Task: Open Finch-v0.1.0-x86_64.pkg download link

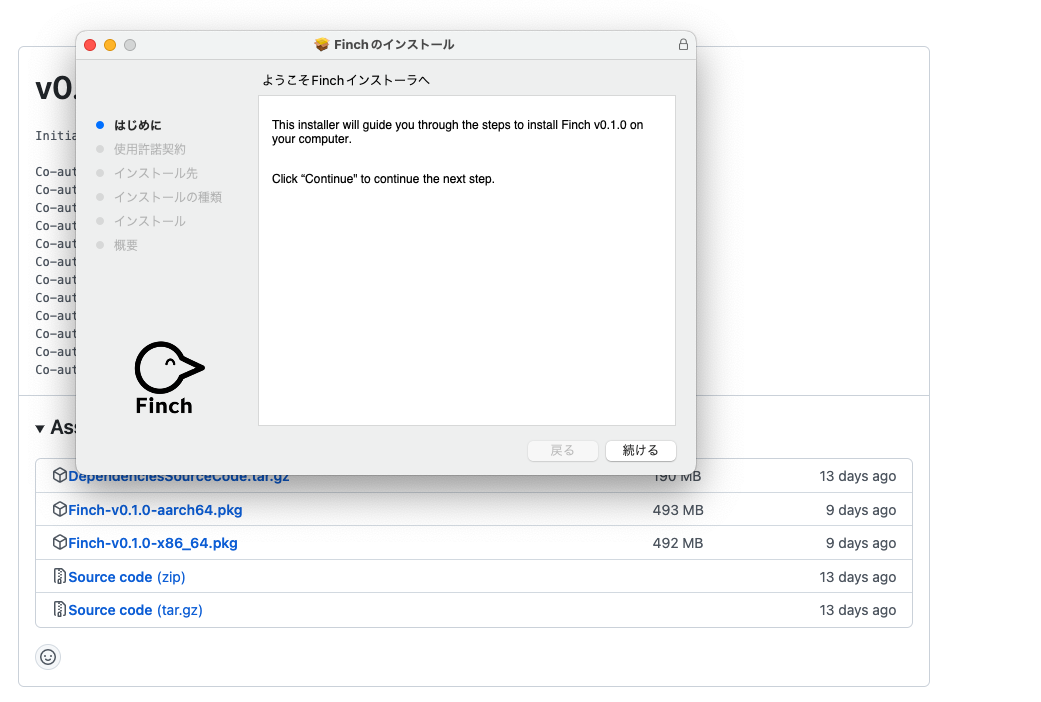Action: pos(153,543)
